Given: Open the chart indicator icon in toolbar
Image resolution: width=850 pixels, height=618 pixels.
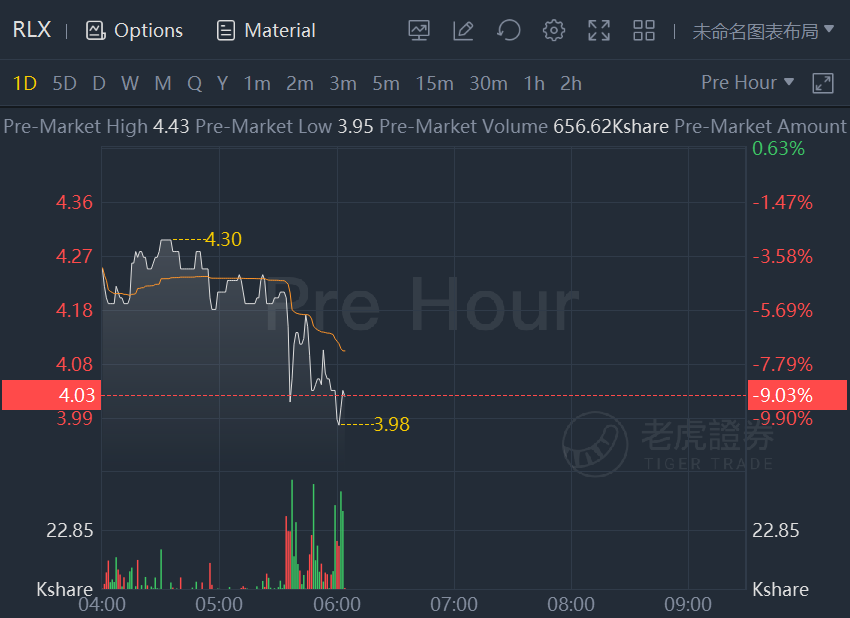Looking at the screenshot, I should (x=418, y=30).
